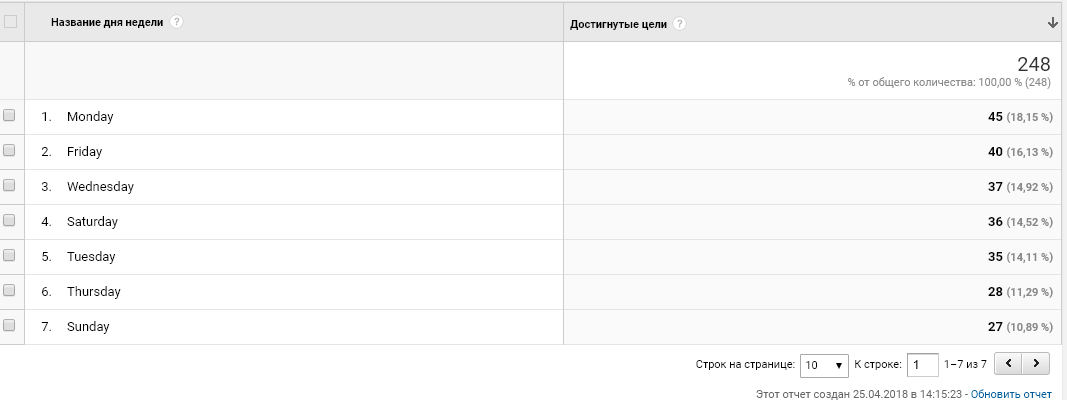Mark the Tuesday row checkbox
The width and height of the screenshot is (1067, 400).
tap(9, 255)
